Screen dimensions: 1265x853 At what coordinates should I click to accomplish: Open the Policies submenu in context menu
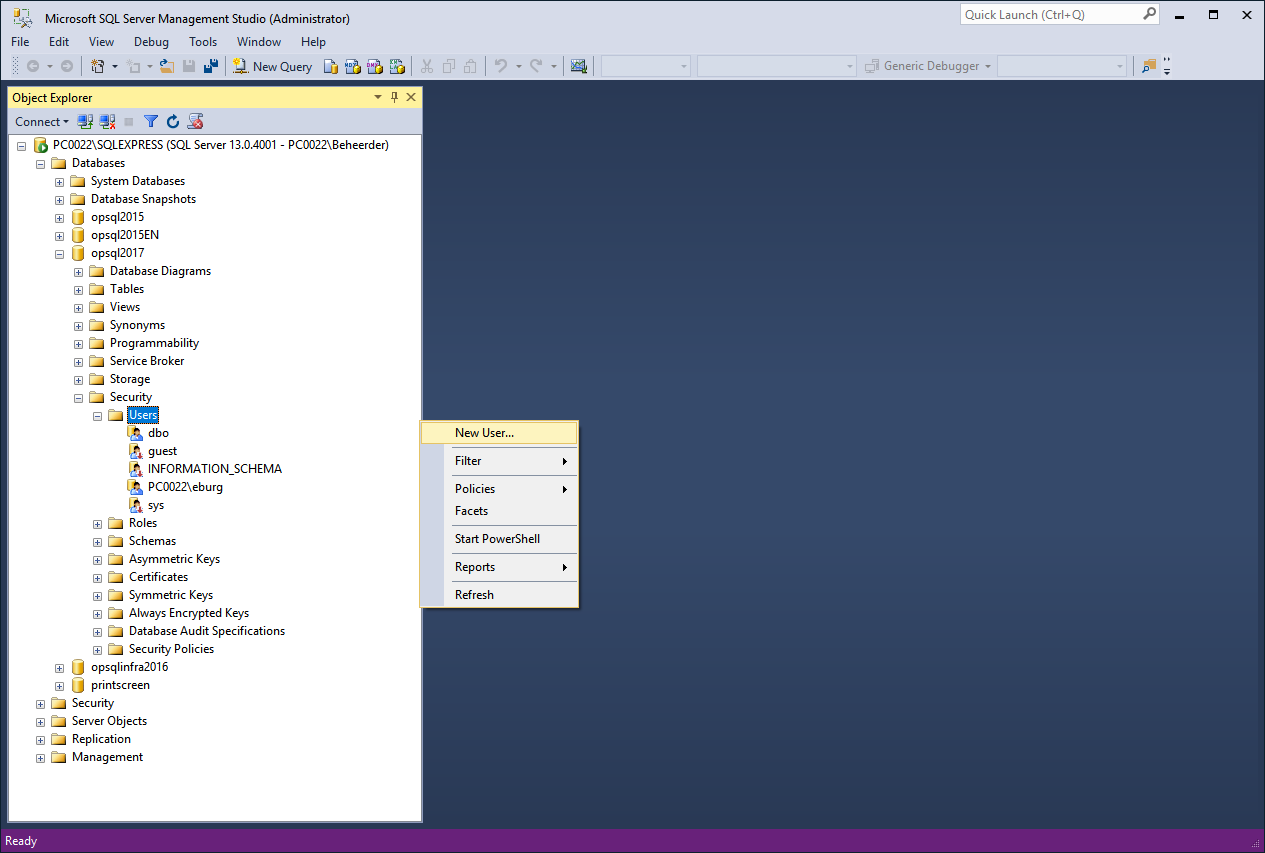point(499,489)
